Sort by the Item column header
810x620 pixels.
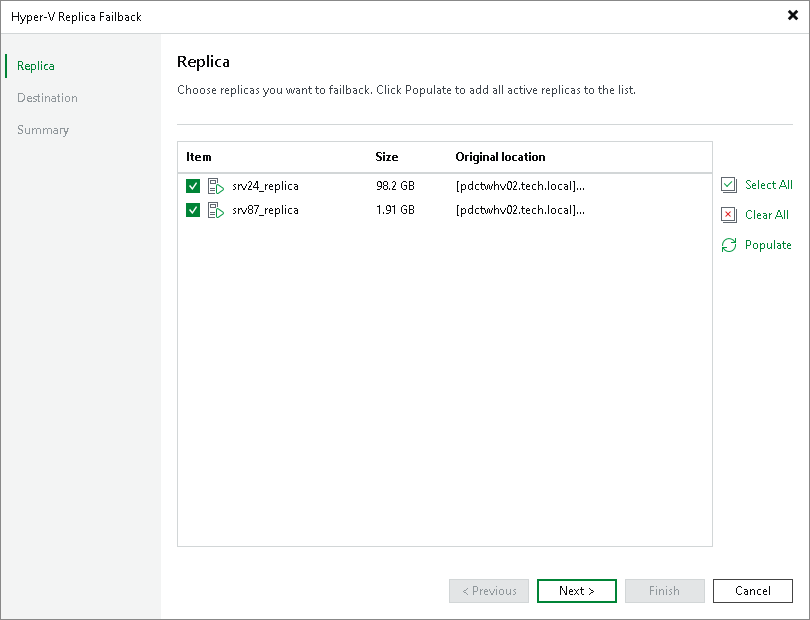(x=198, y=157)
